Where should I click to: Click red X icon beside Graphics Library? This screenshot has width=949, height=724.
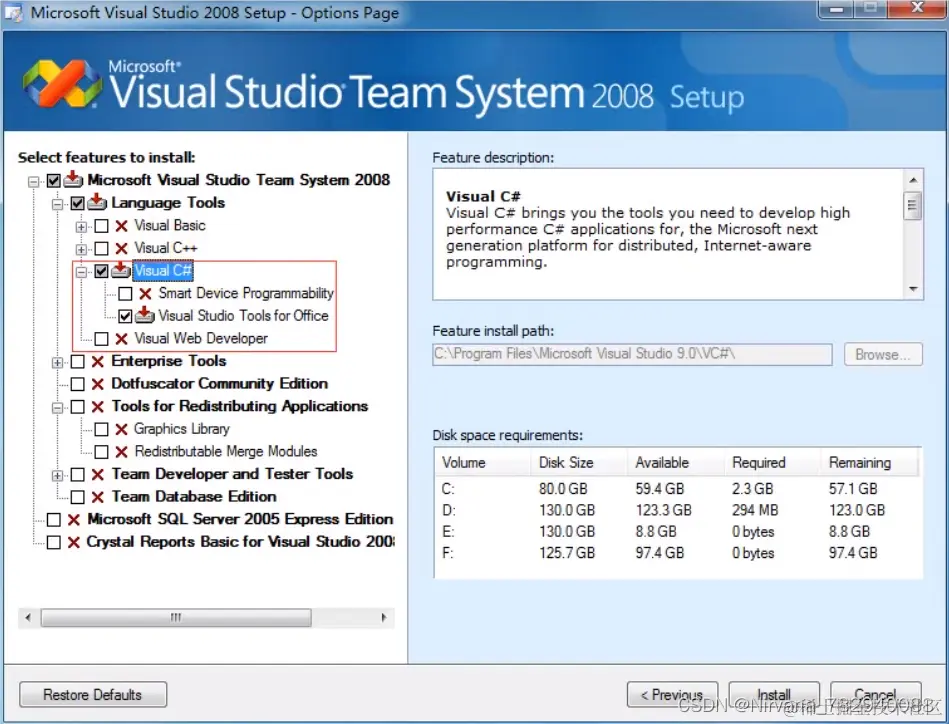(121, 429)
